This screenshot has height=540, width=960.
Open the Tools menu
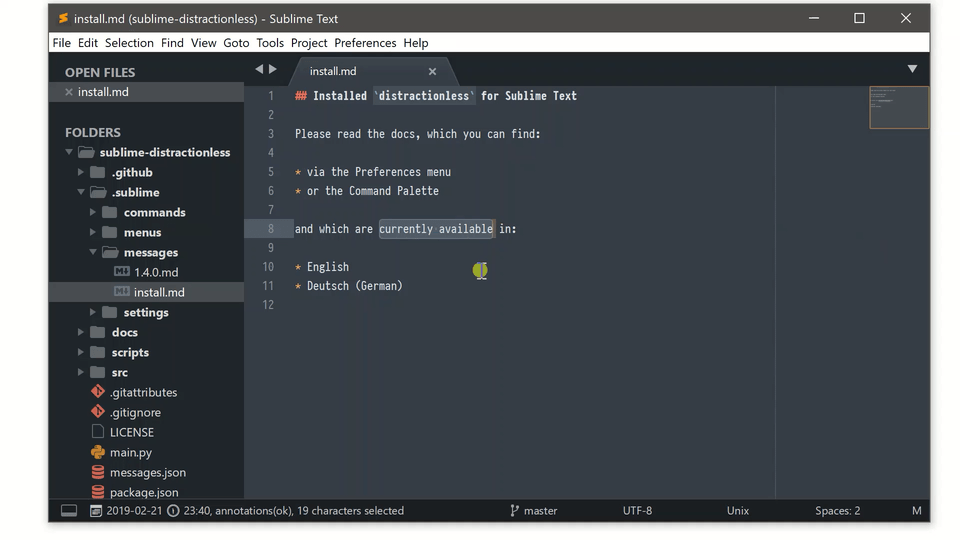pyautogui.click(x=270, y=43)
